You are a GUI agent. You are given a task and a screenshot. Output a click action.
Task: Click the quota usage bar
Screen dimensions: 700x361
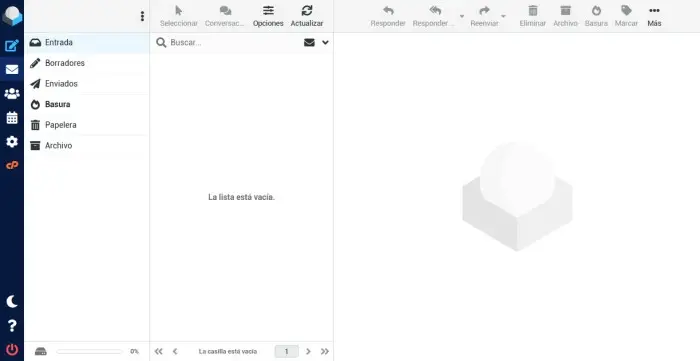[89, 352]
